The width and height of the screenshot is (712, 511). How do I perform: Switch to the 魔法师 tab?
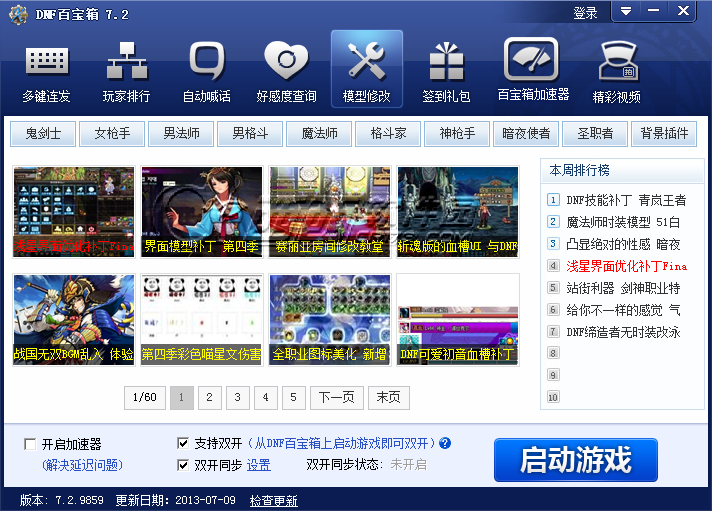pos(319,134)
